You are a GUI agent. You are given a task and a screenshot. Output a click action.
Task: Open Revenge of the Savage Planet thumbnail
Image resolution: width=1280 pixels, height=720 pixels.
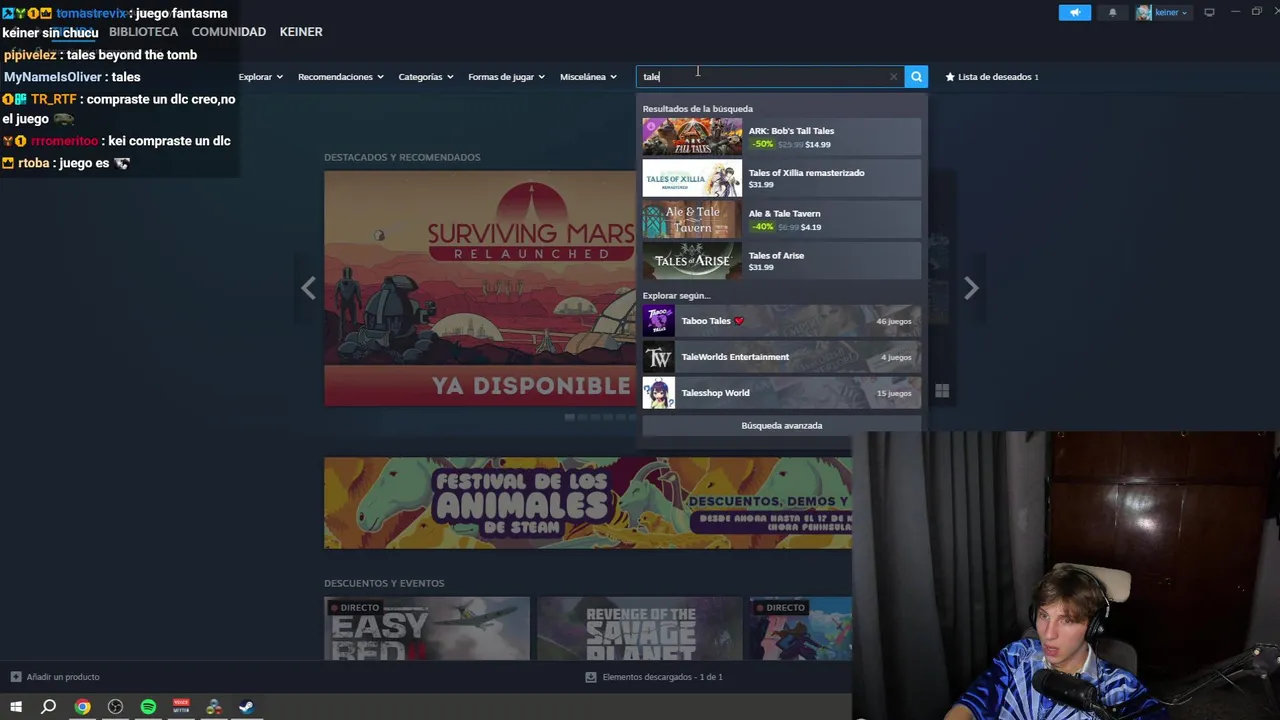click(640, 628)
